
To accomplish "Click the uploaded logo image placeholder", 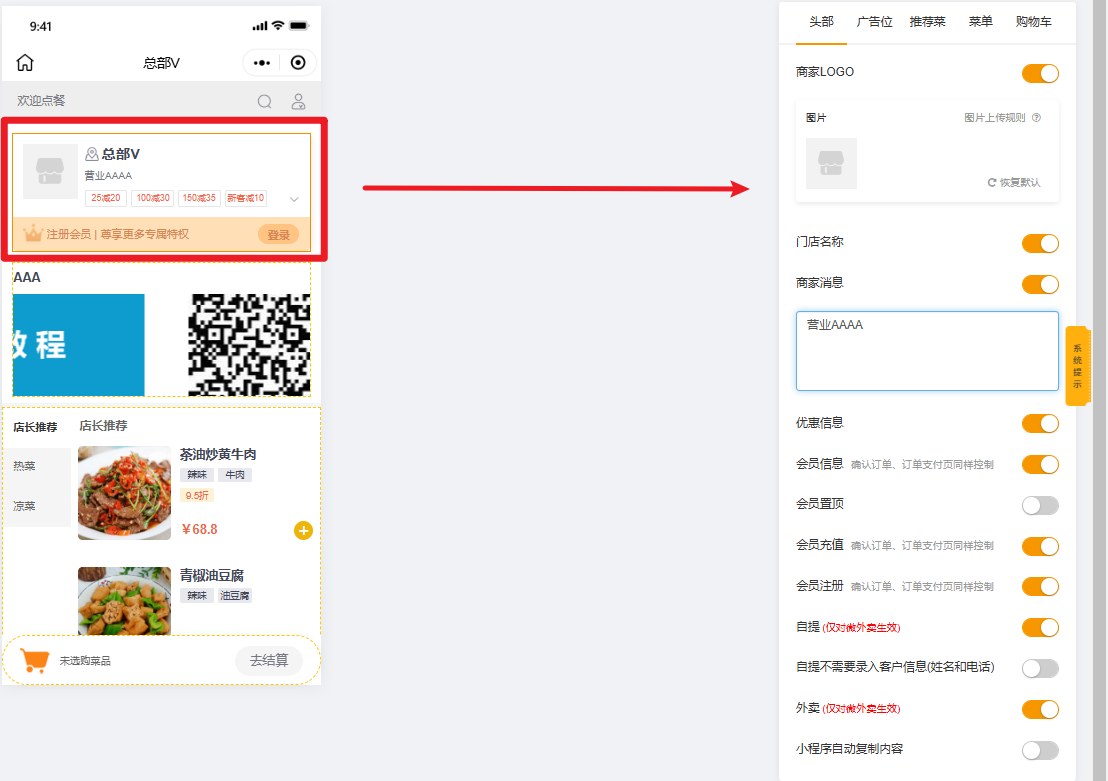I will [831, 163].
